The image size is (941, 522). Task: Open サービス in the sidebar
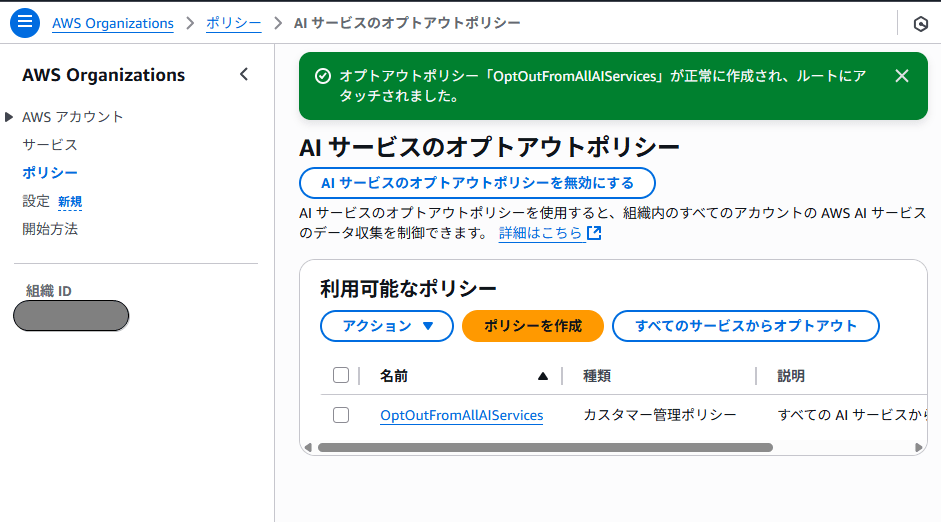50,145
